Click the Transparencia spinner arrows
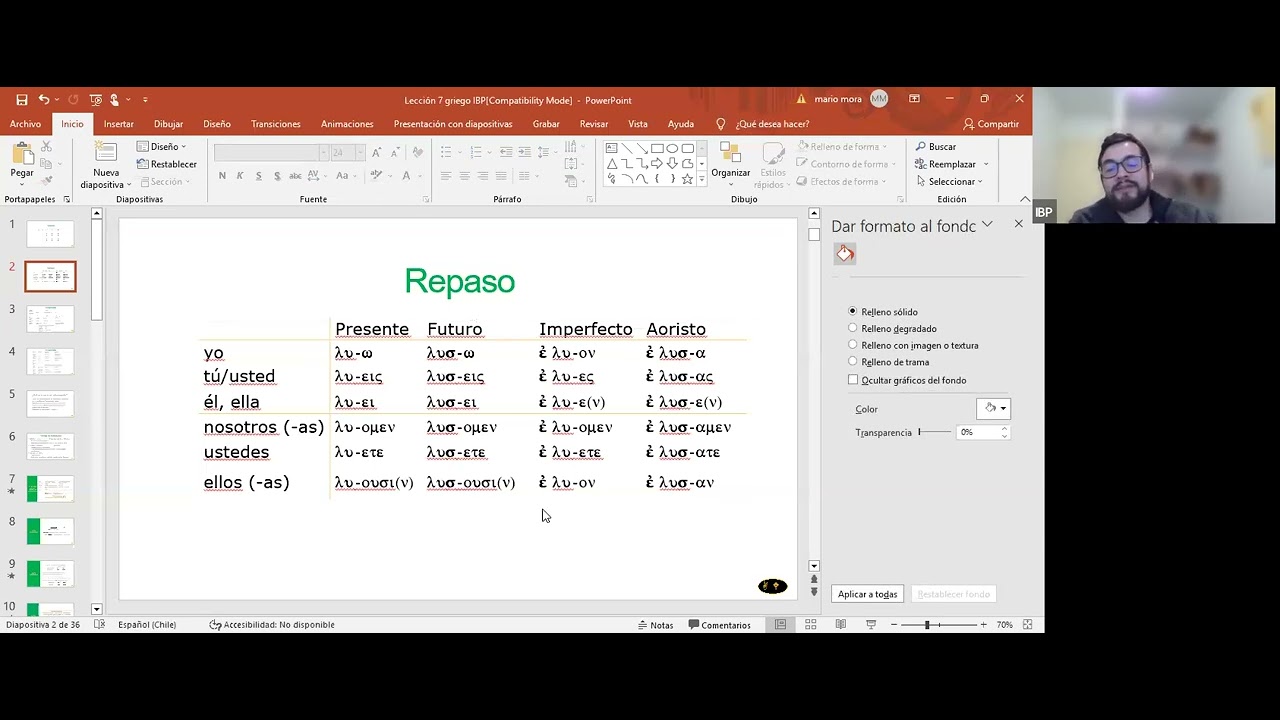Viewport: 1280px width, 720px height. point(1004,432)
